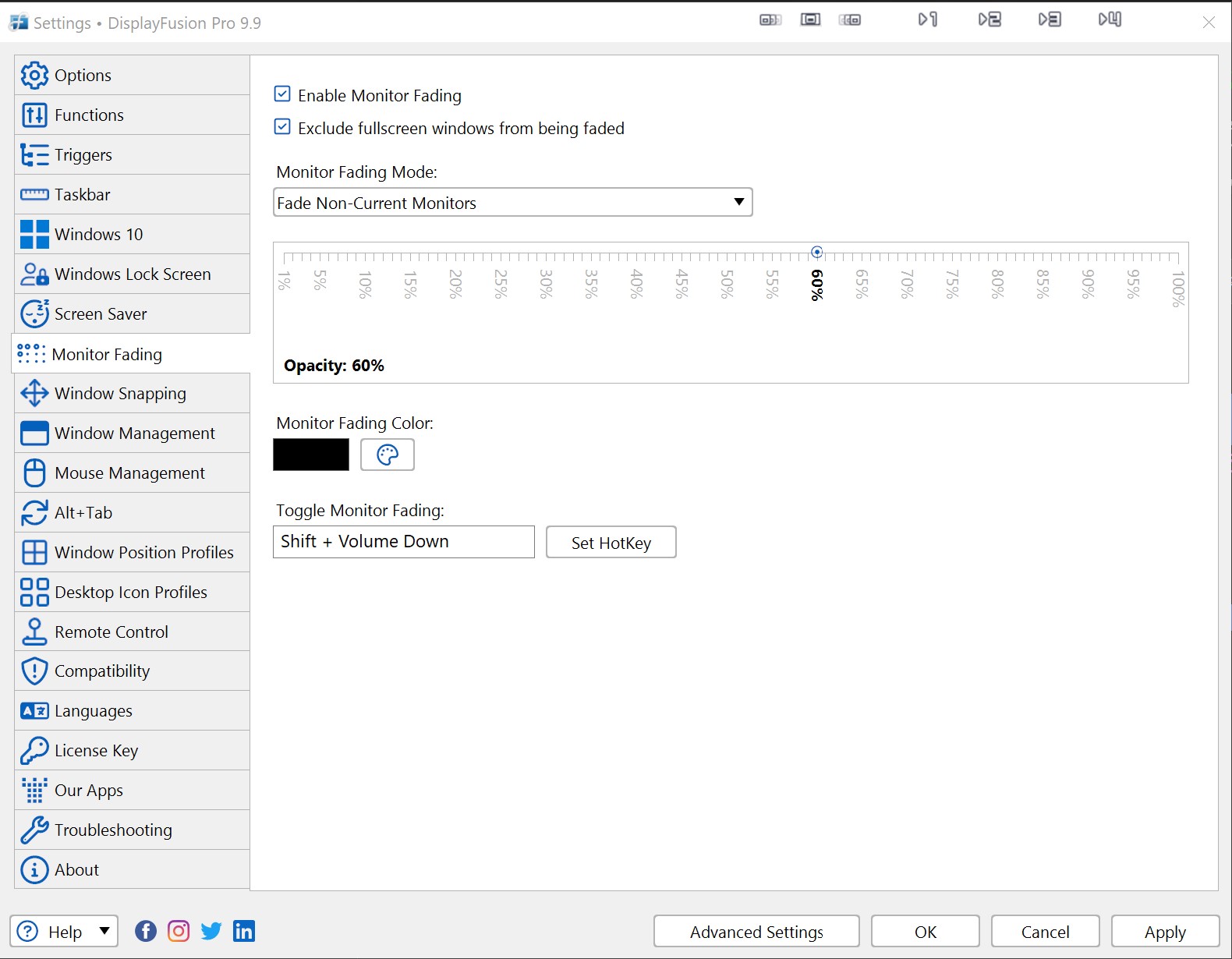The height and width of the screenshot is (959, 1232).
Task: Open the color palette picker icon
Action: tap(388, 455)
